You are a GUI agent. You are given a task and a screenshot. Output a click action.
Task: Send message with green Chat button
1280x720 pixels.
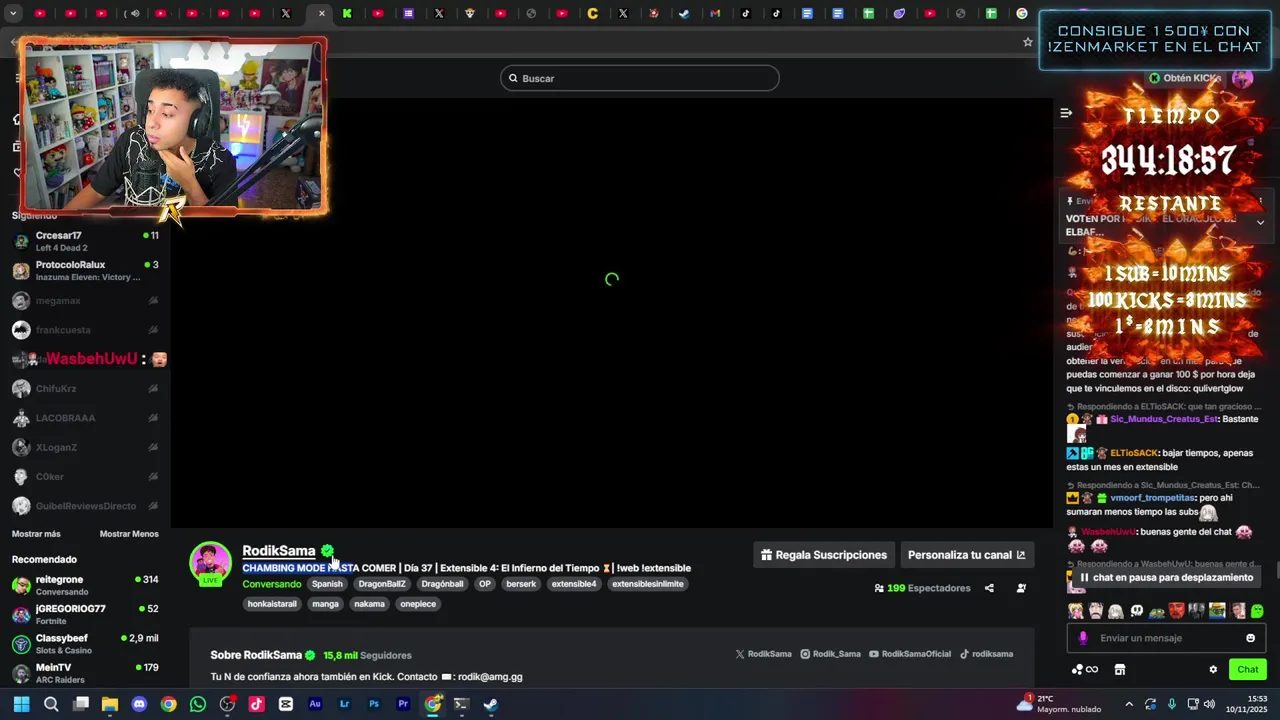[1248, 670]
